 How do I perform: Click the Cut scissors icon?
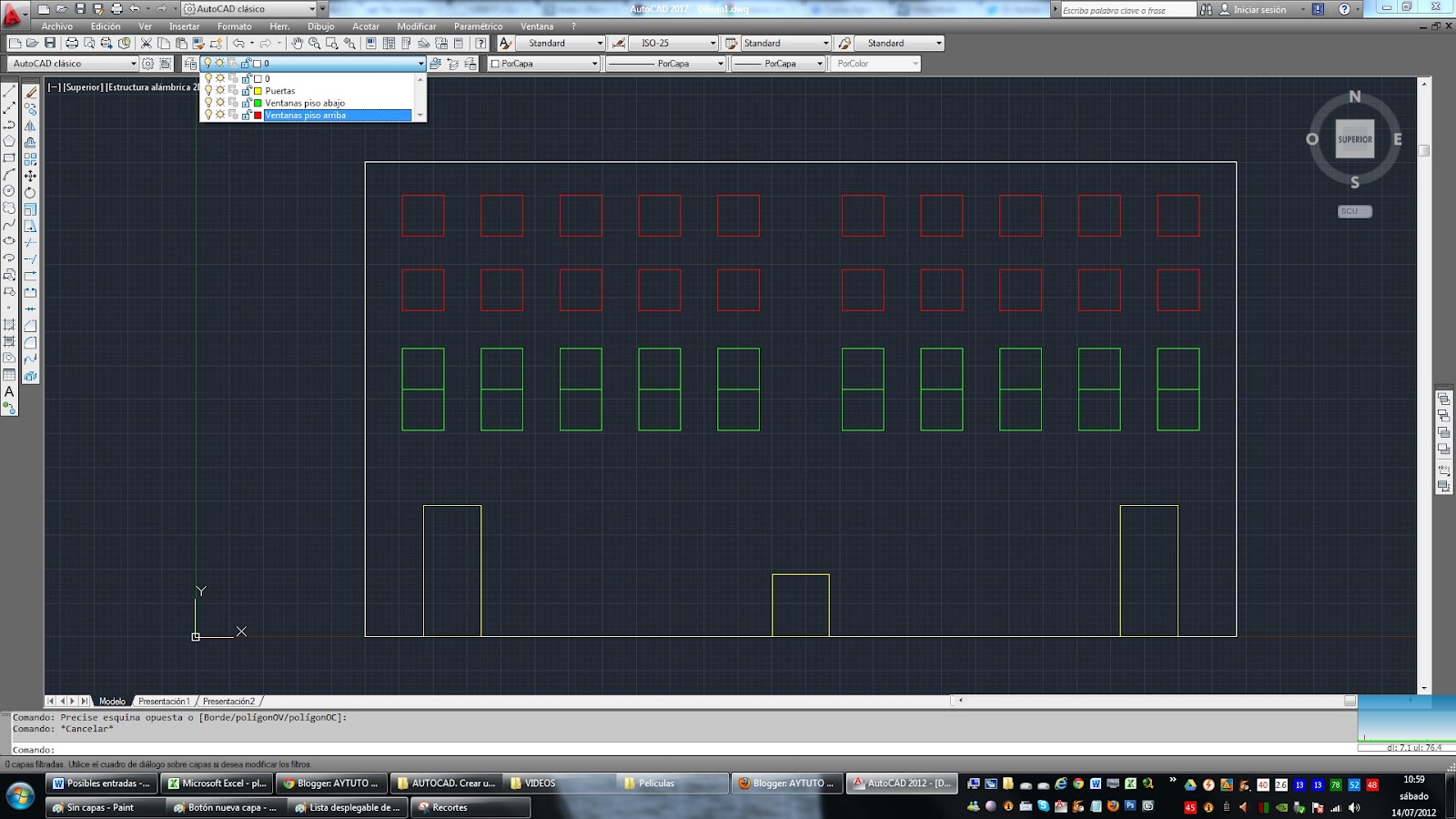tap(146, 43)
